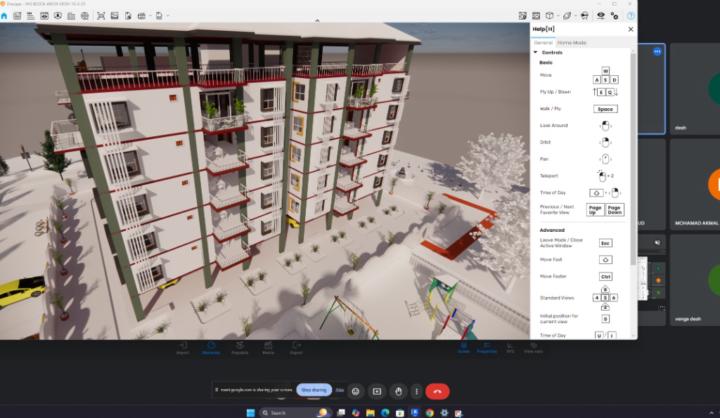Click the landscape-picture icon in the toolbar
720x418 pixels.
click(114, 16)
